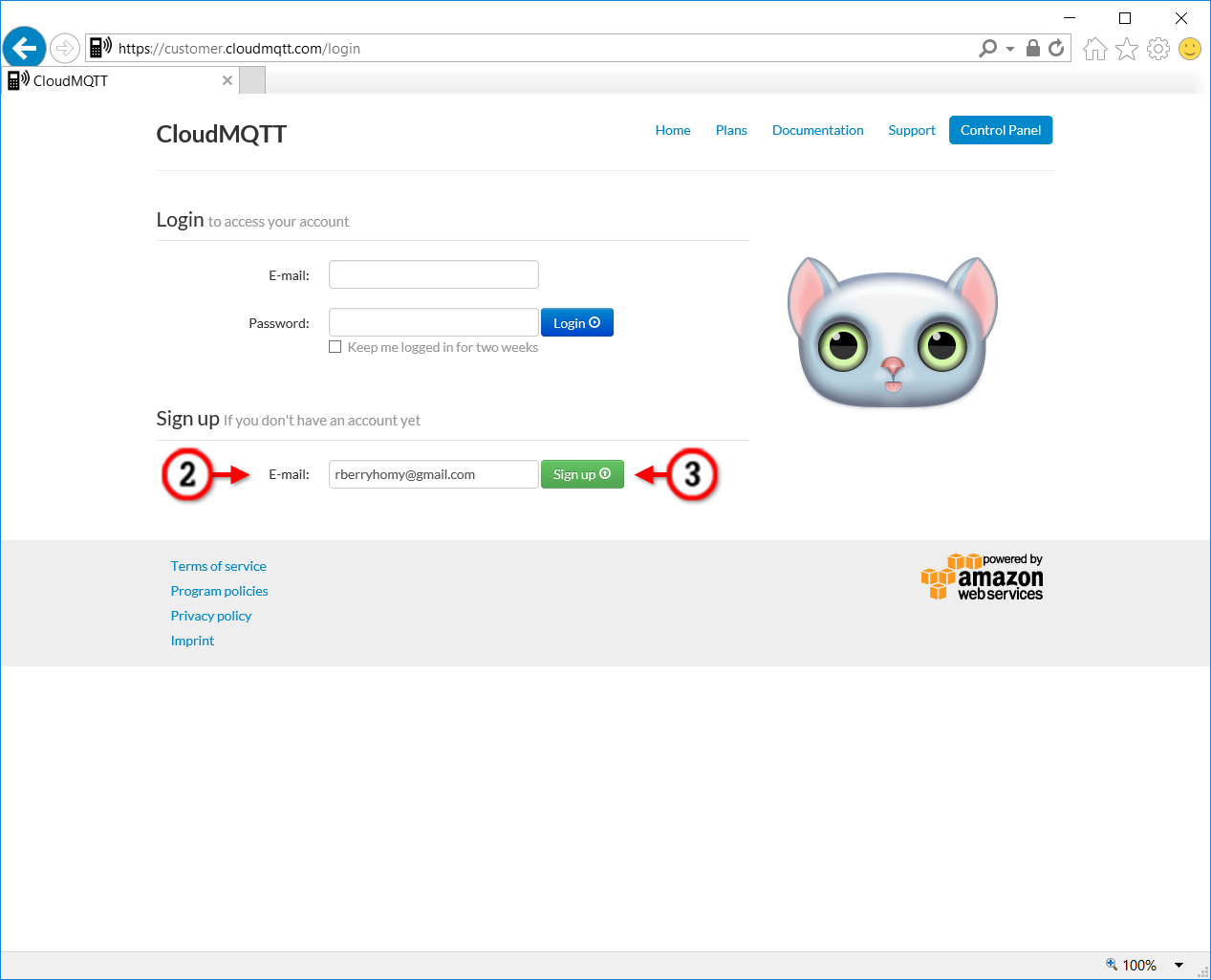Click the browser forward arrow button
The image size is (1211, 980).
65,48
